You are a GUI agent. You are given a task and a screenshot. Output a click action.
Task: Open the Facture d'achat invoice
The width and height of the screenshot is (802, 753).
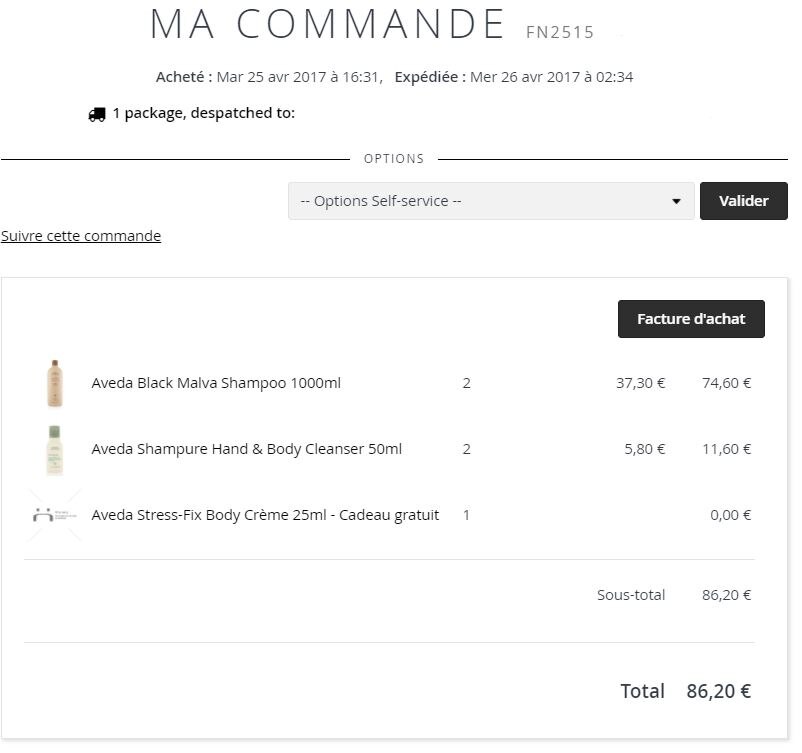pyautogui.click(x=691, y=319)
